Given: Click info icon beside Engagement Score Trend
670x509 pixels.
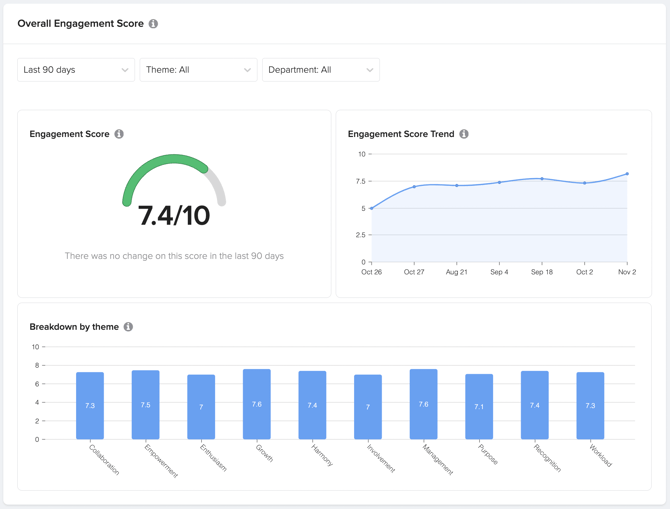Looking at the screenshot, I should [x=464, y=134].
